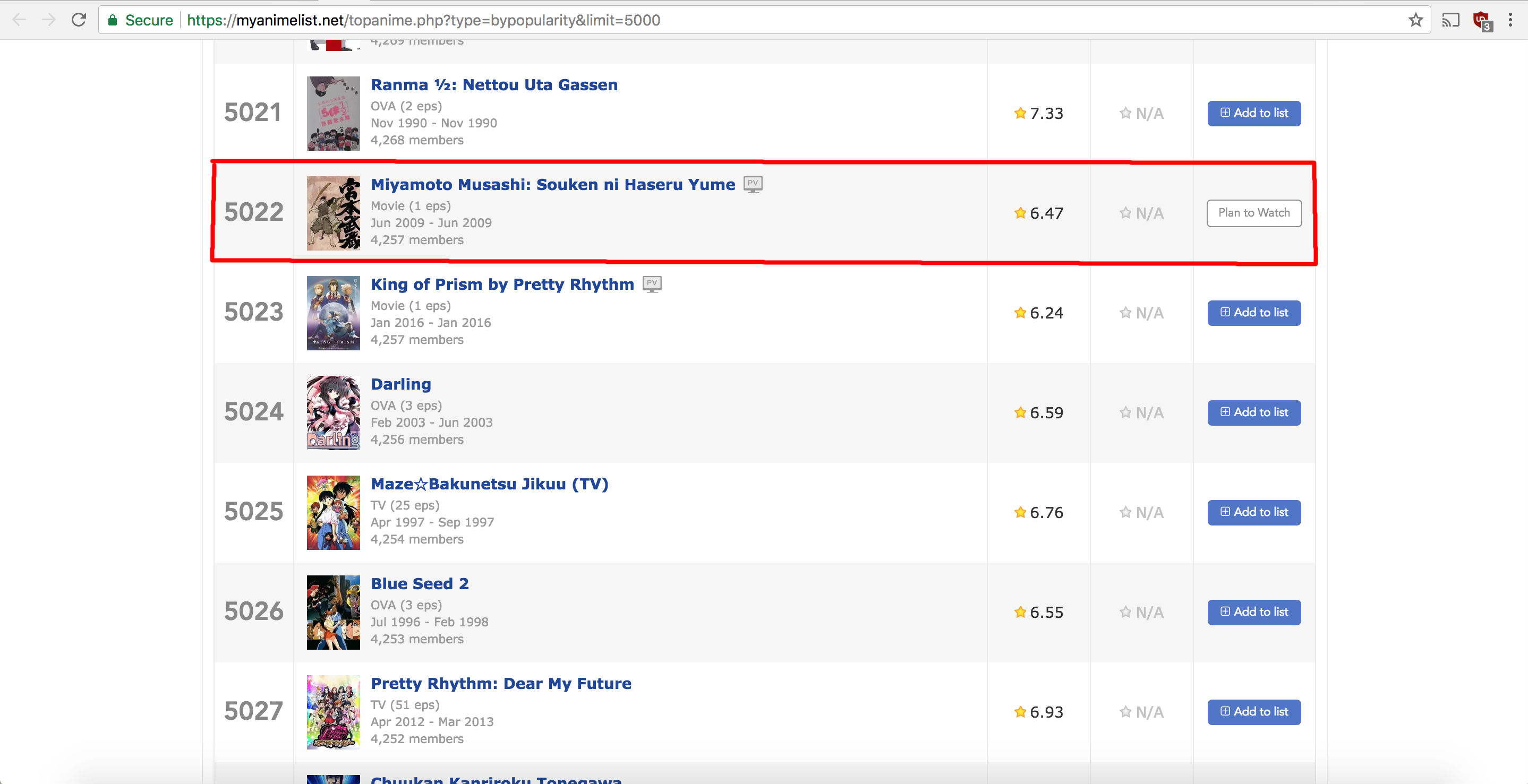1528x784 pixels.
Task: Click grey N/A star in Ranma row
Action: click(1125, 113)
